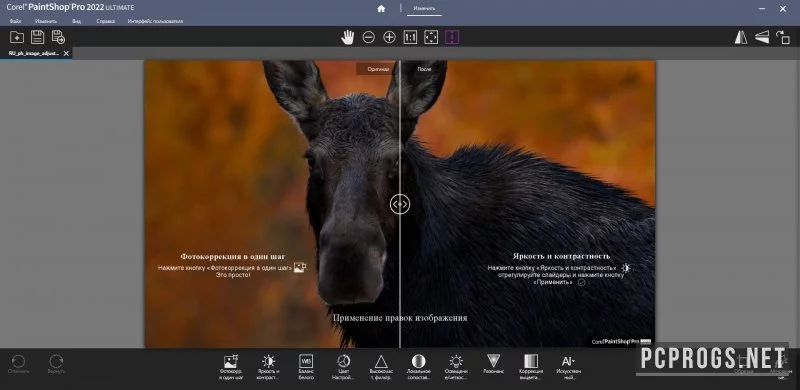Open the Изменить menu in the menu bar
This screenshot has width=800, height=390.
46,21
